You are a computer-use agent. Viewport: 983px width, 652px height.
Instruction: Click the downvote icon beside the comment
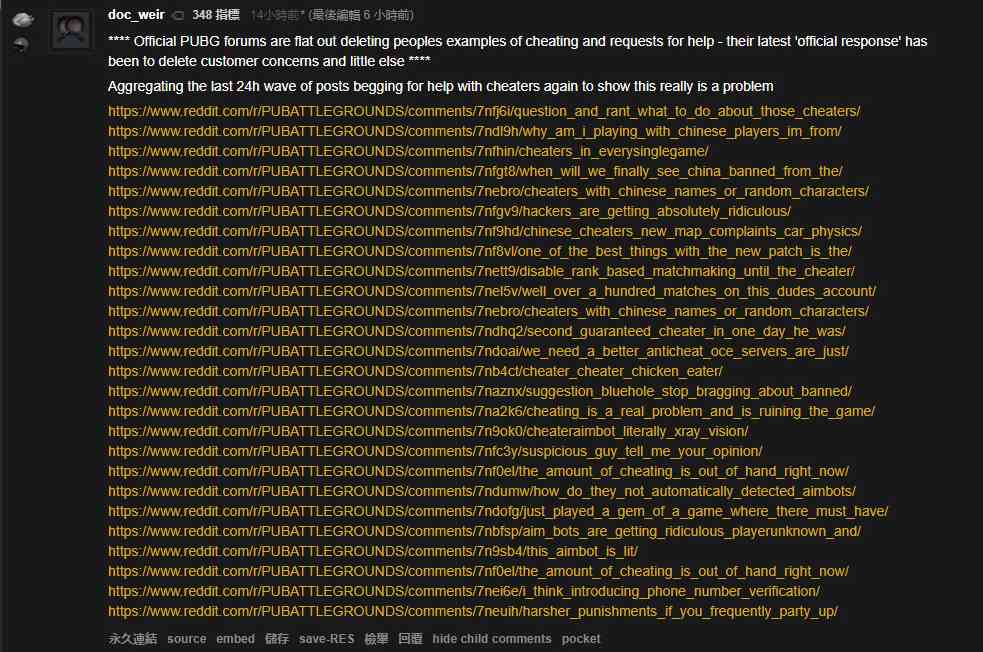pos(21,44)
